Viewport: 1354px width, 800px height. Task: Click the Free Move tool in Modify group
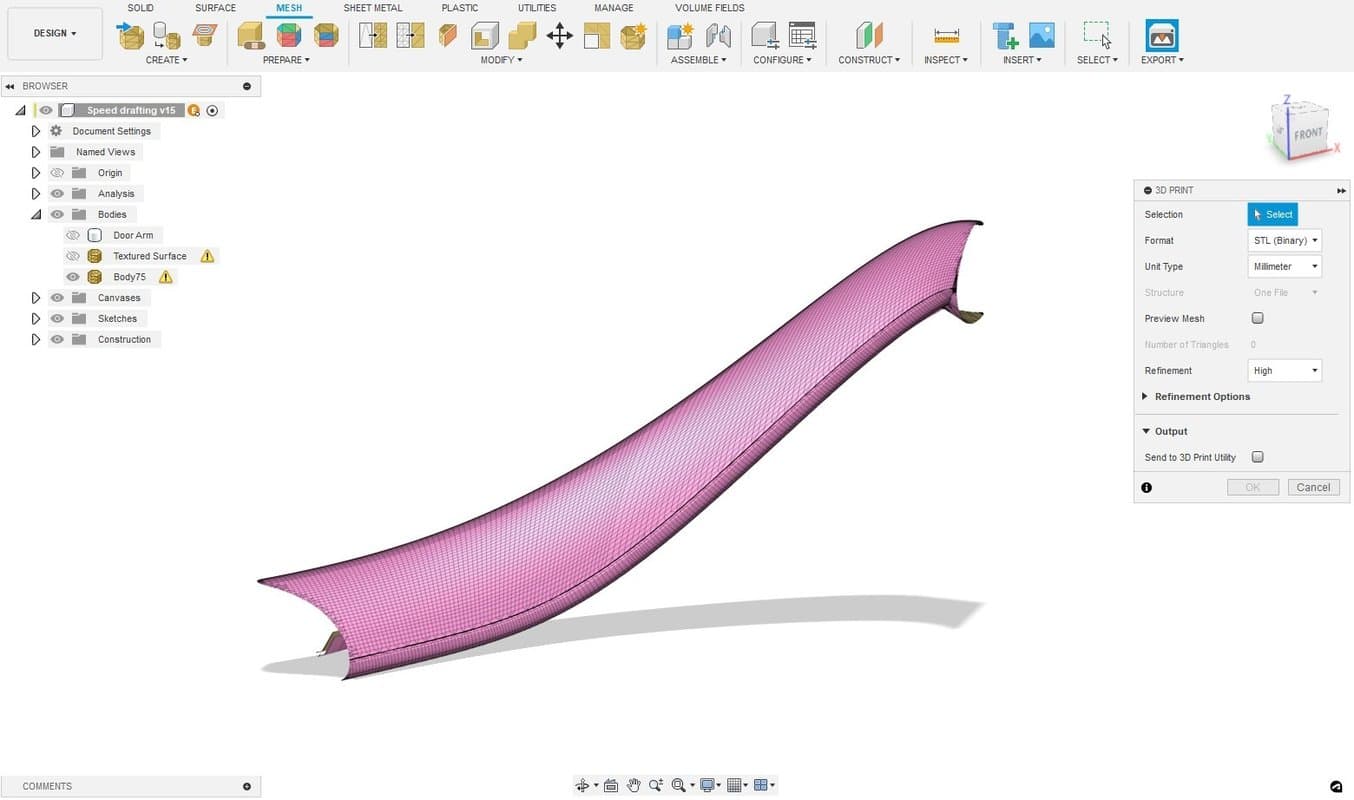tap(559, 36)
